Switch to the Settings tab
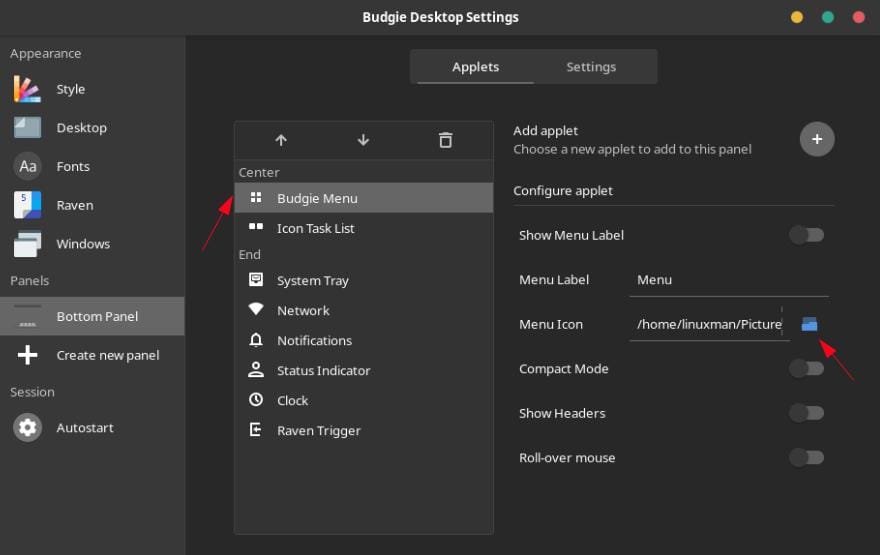Viewport: 880px width, 555px height. pos(591,67)
